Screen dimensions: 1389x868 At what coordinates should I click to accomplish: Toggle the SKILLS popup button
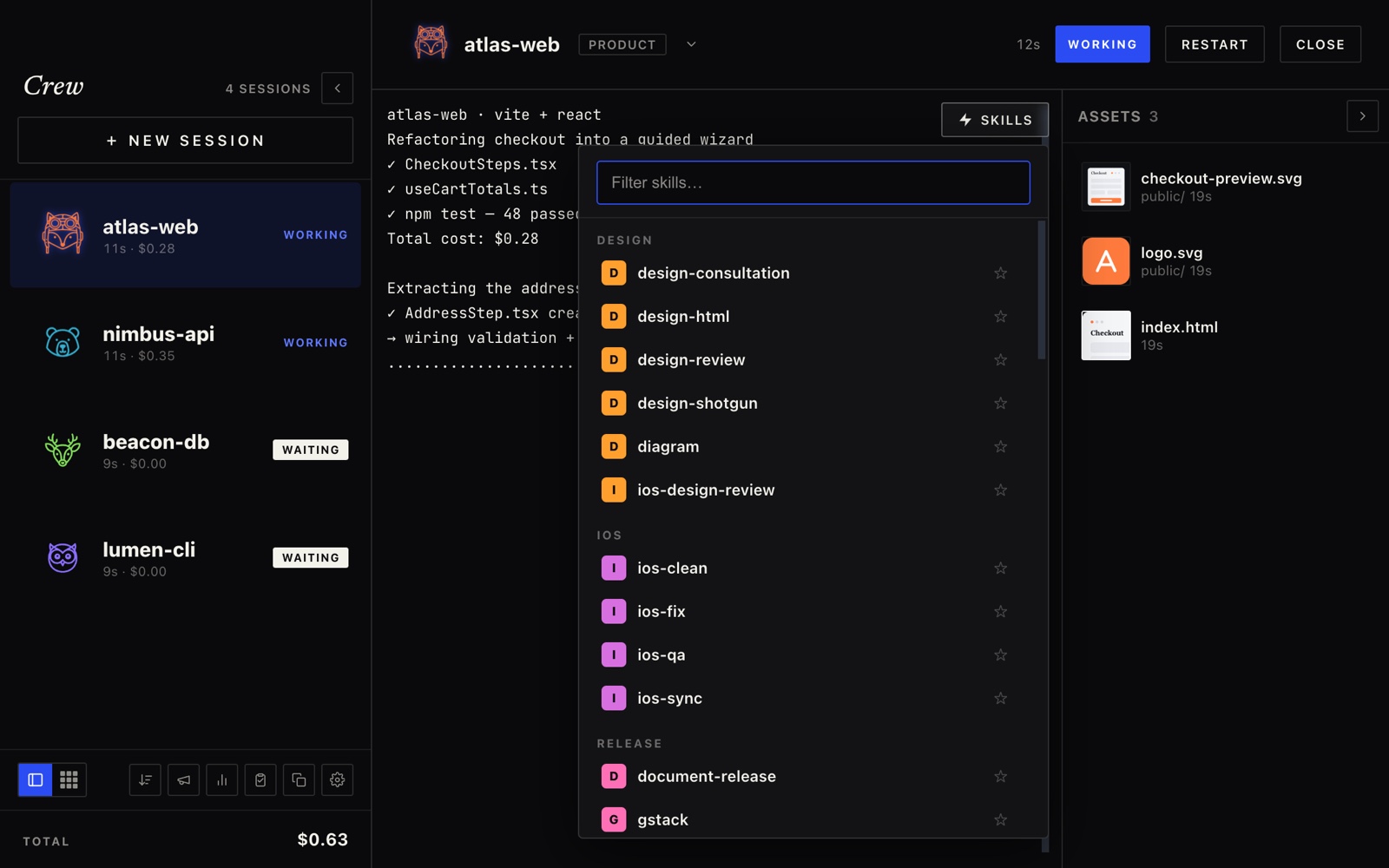pos(995,120)
